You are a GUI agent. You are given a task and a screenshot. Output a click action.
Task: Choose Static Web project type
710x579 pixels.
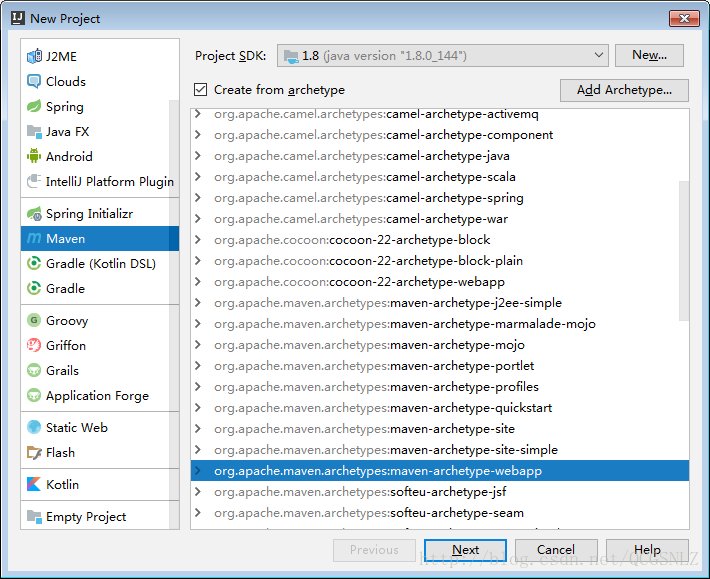(x=77, y=427)
